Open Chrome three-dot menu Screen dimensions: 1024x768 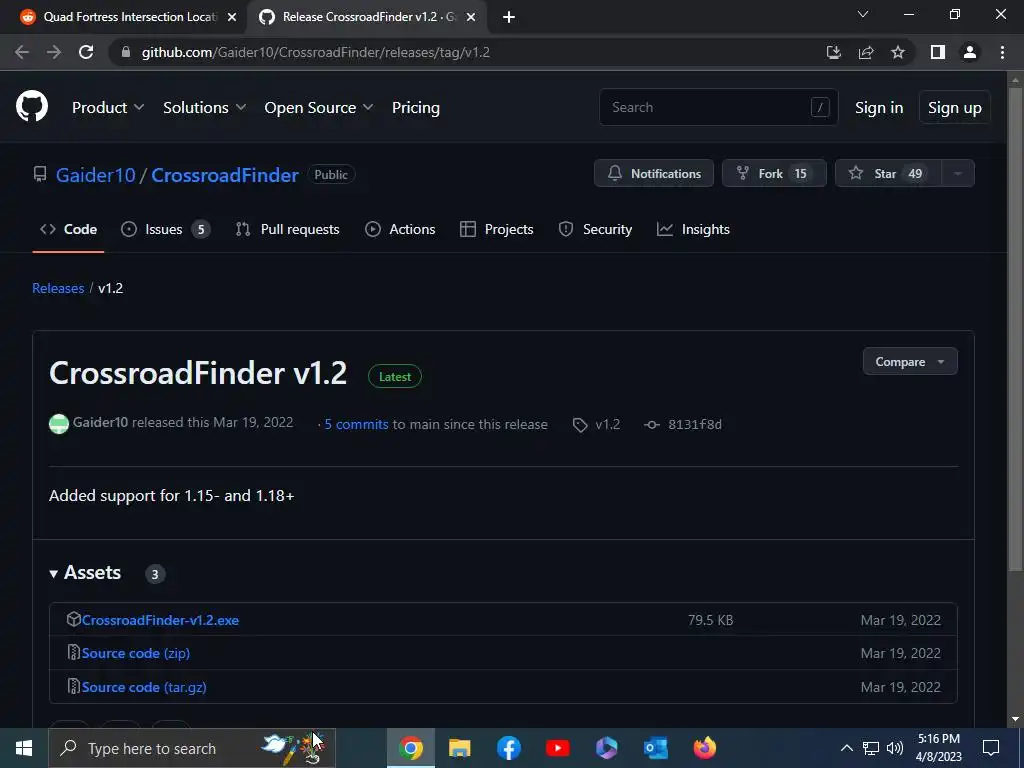(x=1002, y=52)
